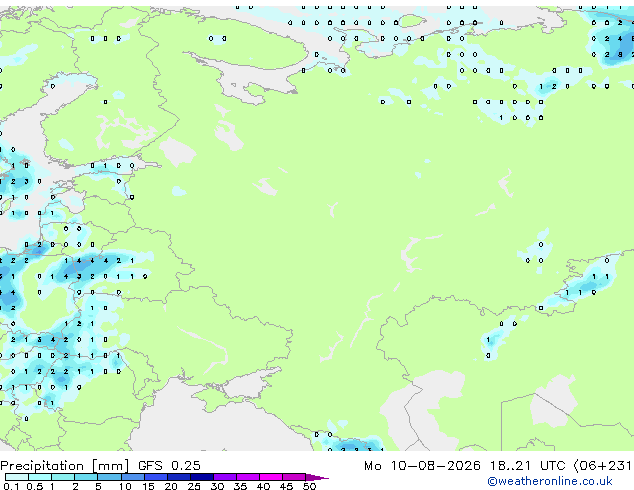Click the "[mm]" unit label
Image resolution: width=634 pixels, height=490 pixels.
110,466
